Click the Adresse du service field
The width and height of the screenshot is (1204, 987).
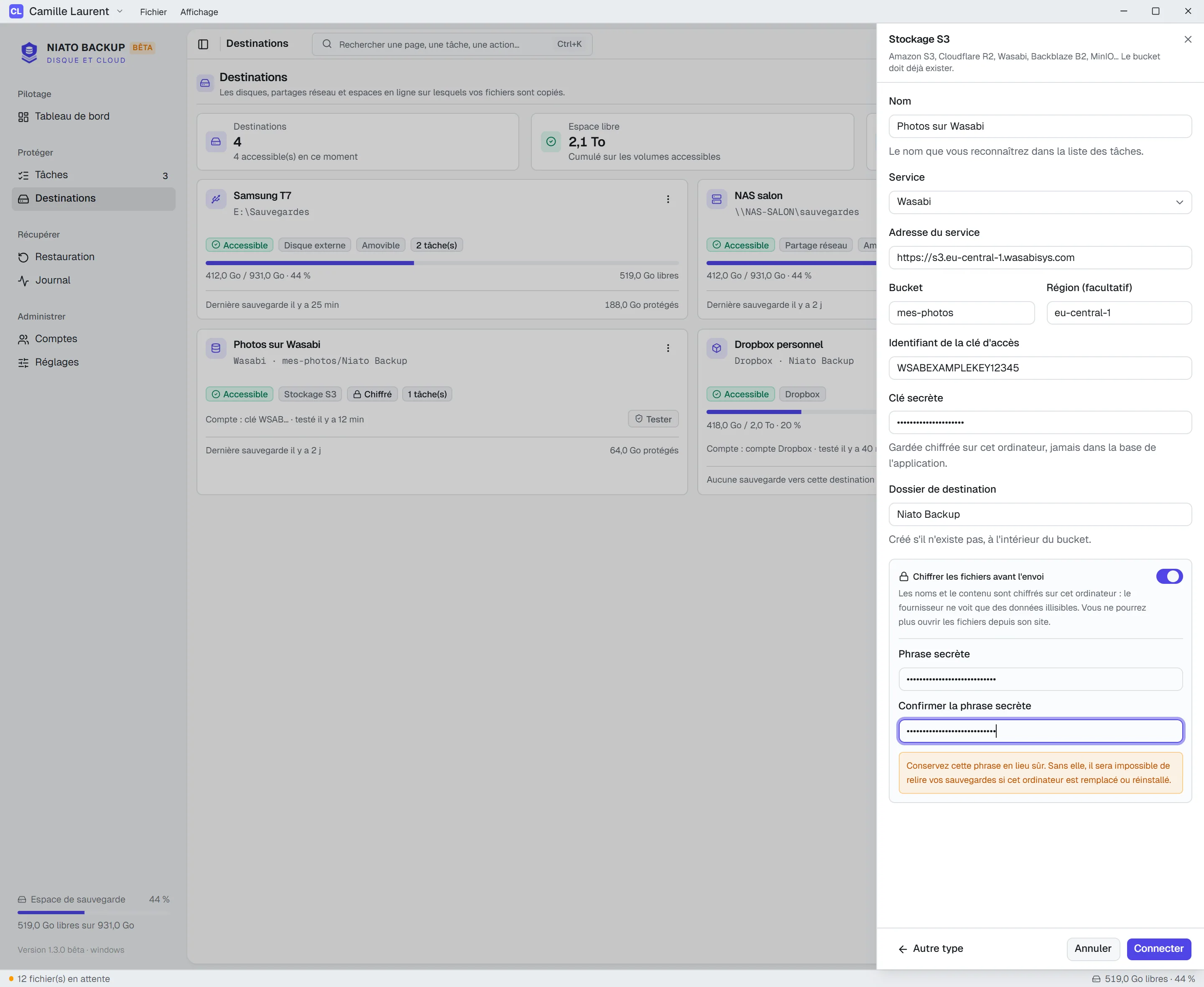point(1040,258)
